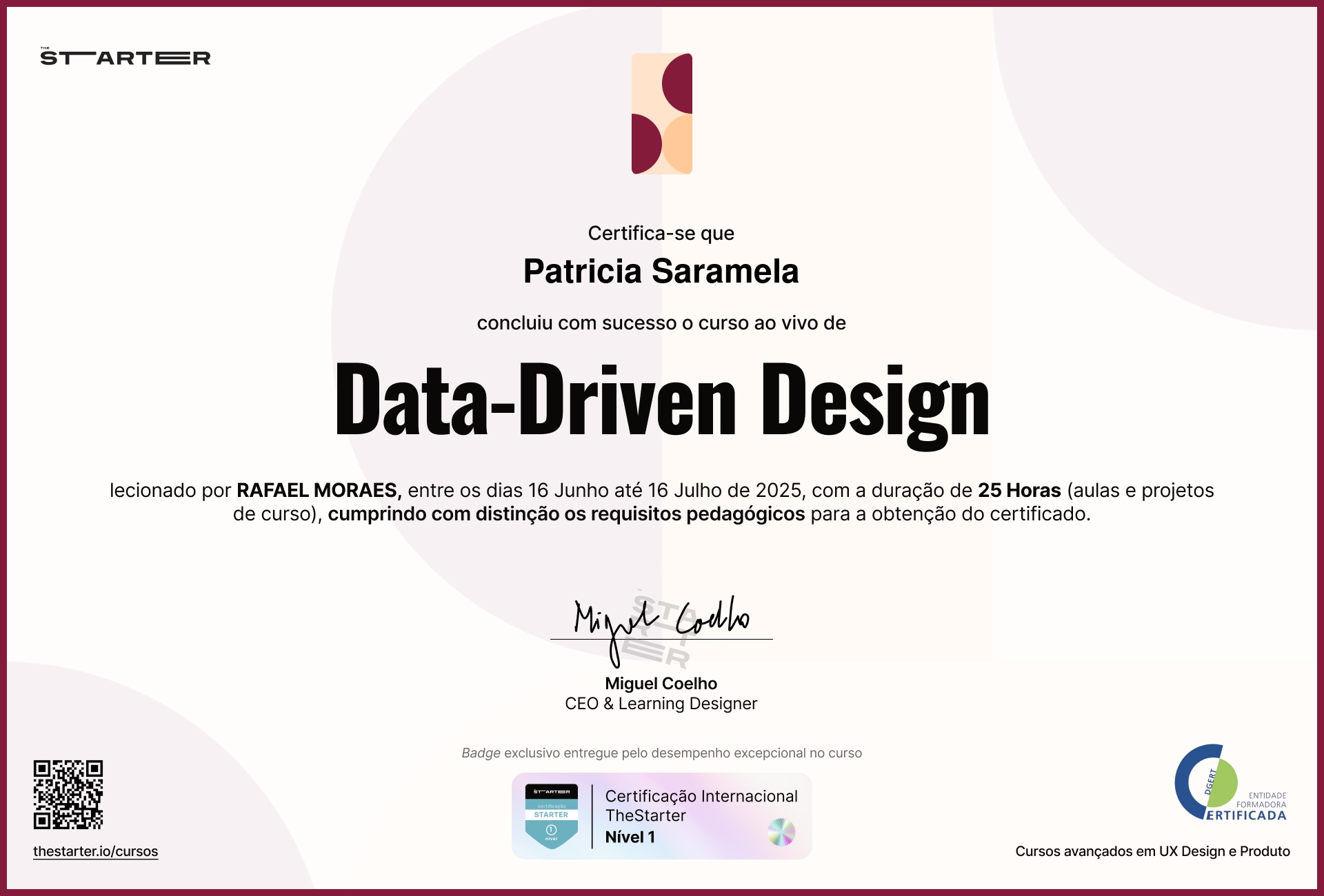Click the 'TheStarter' text on the badge
This screenshot has width=1324, height=896.
point(646,815)
